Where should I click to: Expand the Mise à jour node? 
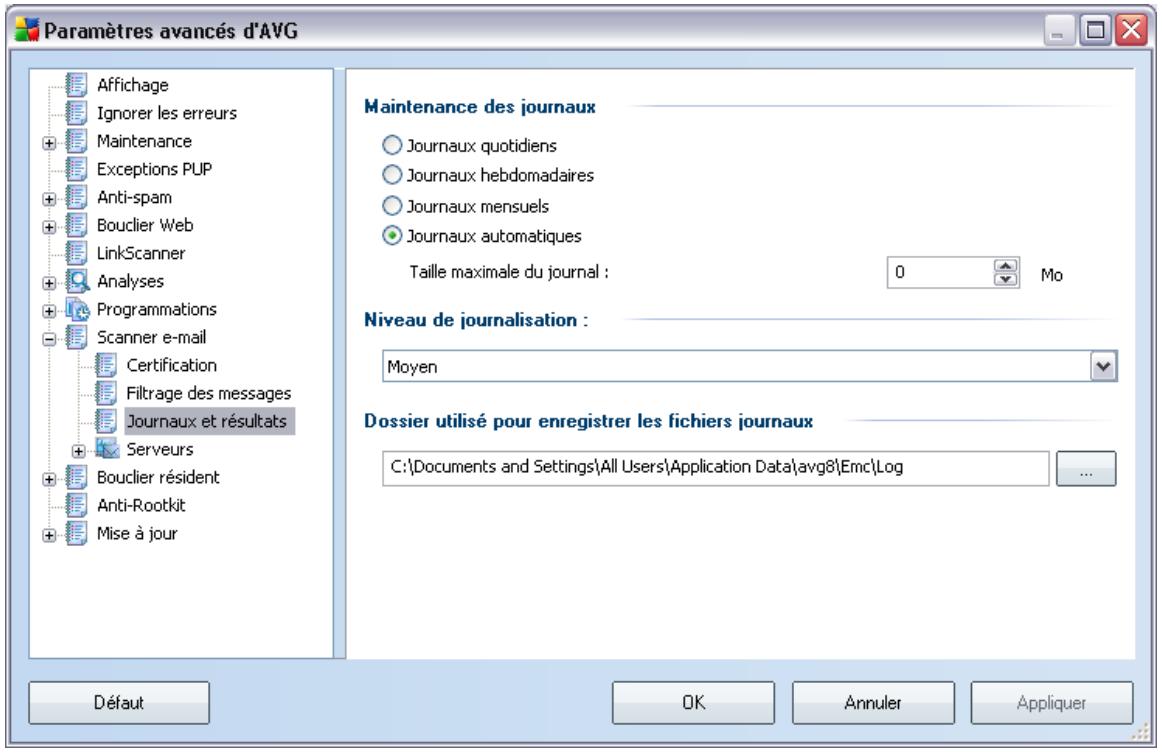click(x=49, y=536)
